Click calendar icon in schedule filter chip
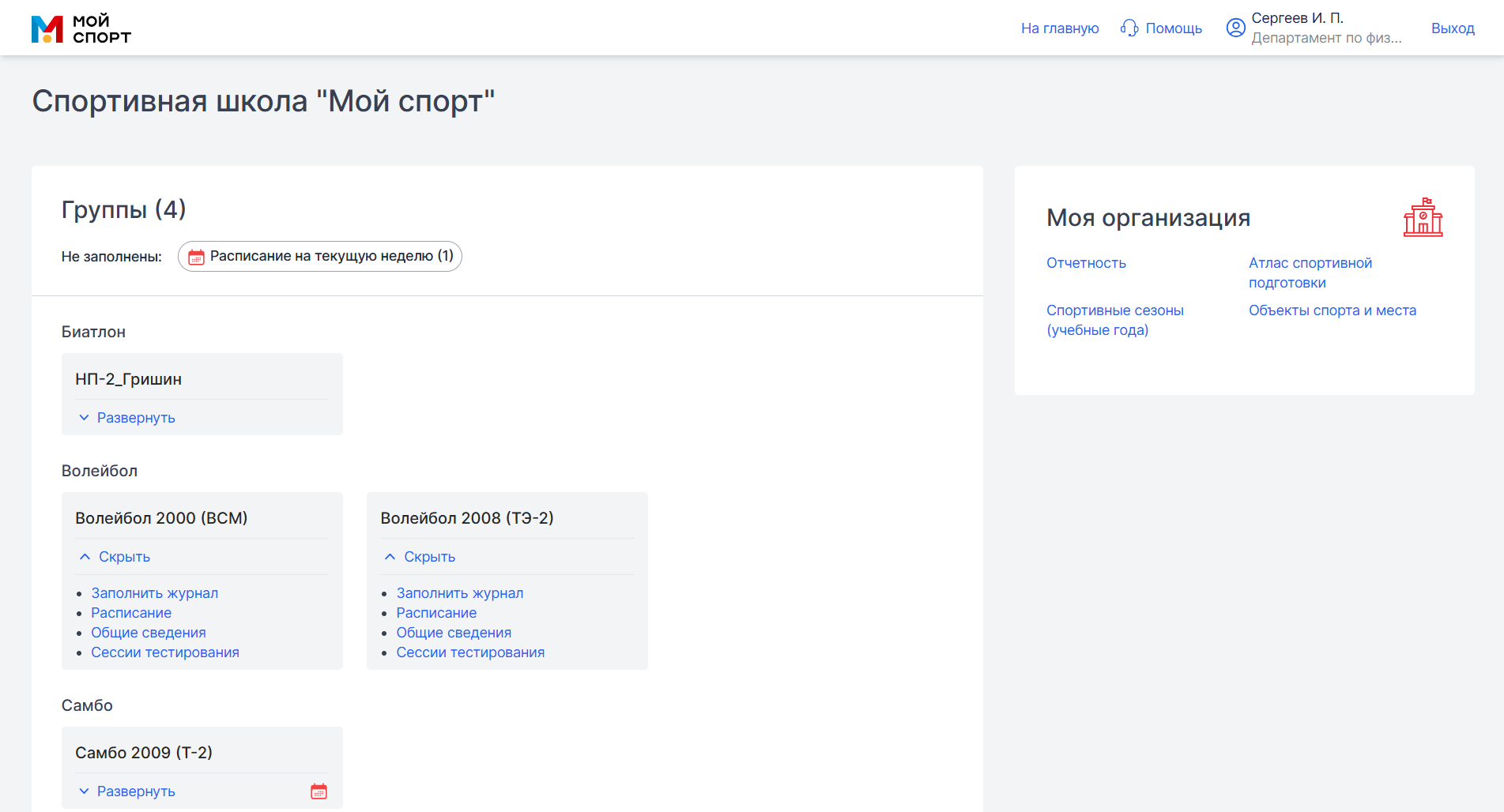Screen dimensions: 1504x812 click(x=196, y=257)
